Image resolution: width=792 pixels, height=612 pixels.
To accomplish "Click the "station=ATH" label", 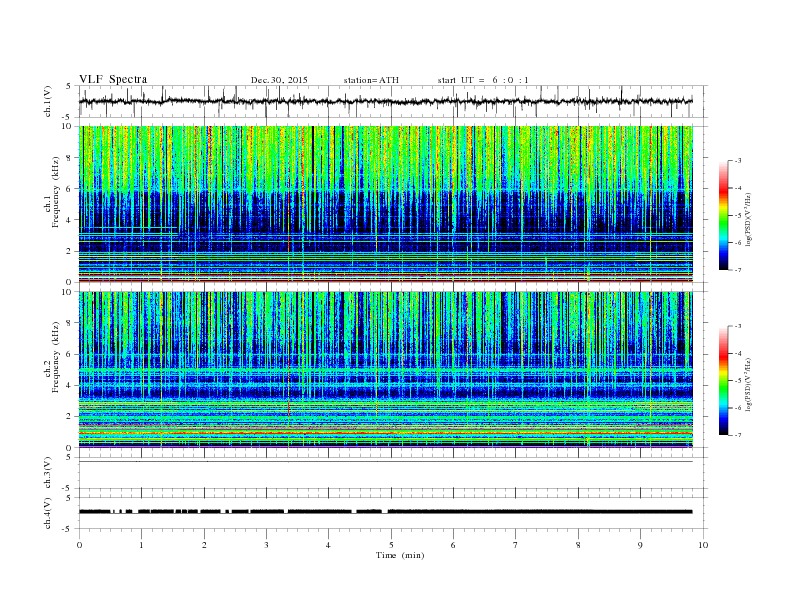I will (371, 80).
